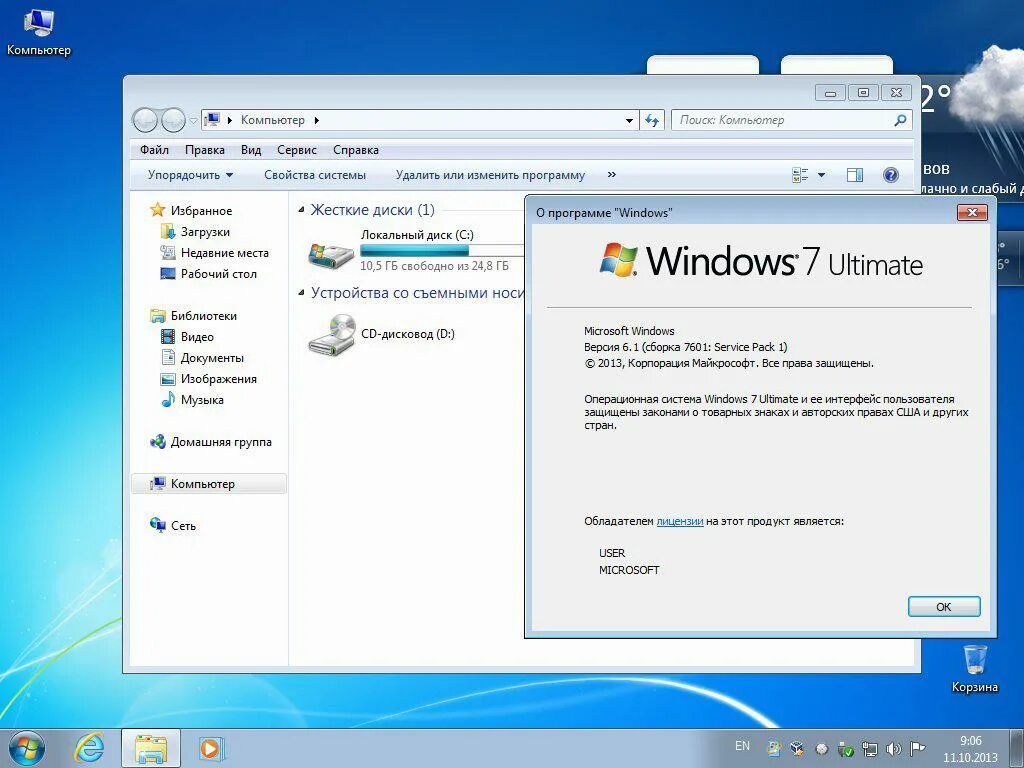Click the magnifier search icon
The image size is (1024, 768).
pos(900,120)
